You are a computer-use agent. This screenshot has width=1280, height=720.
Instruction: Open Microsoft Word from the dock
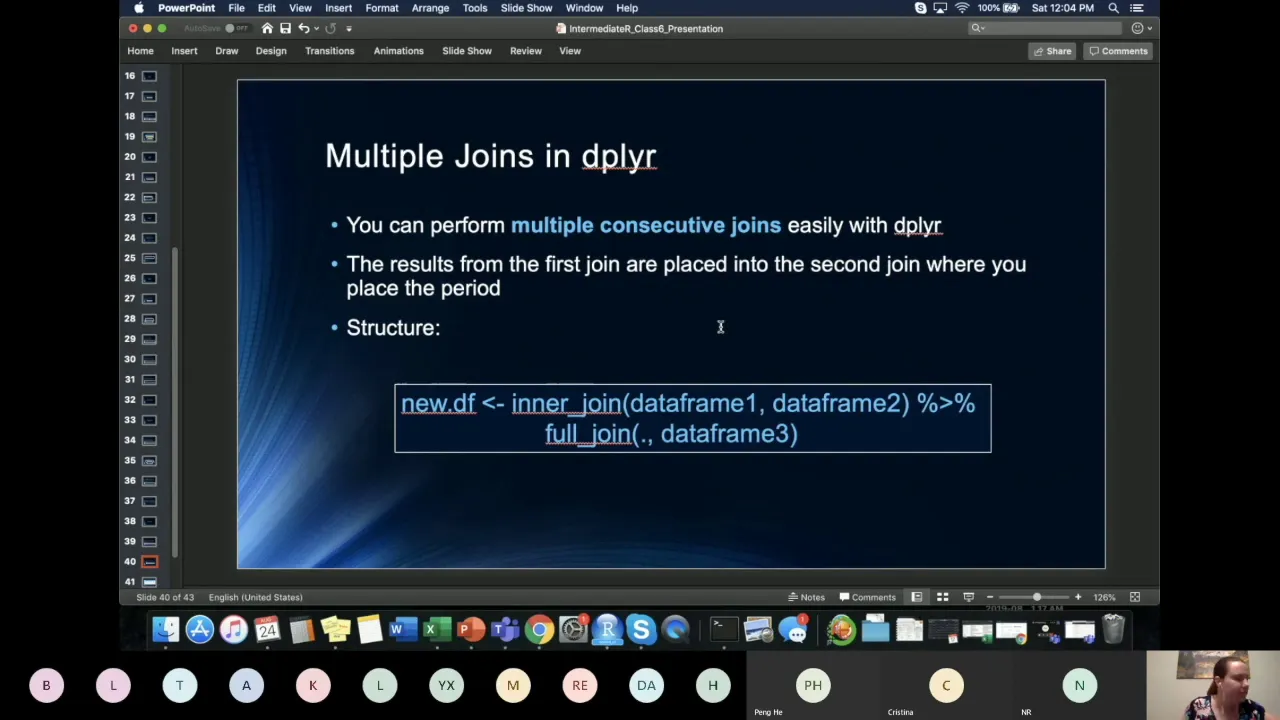tap(403, 629)
